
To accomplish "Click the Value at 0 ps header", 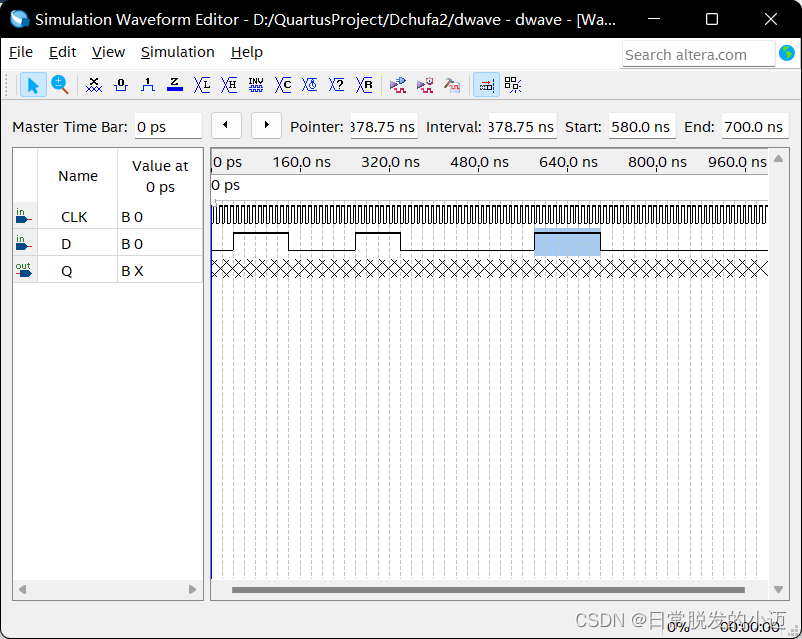I will 160,176.
